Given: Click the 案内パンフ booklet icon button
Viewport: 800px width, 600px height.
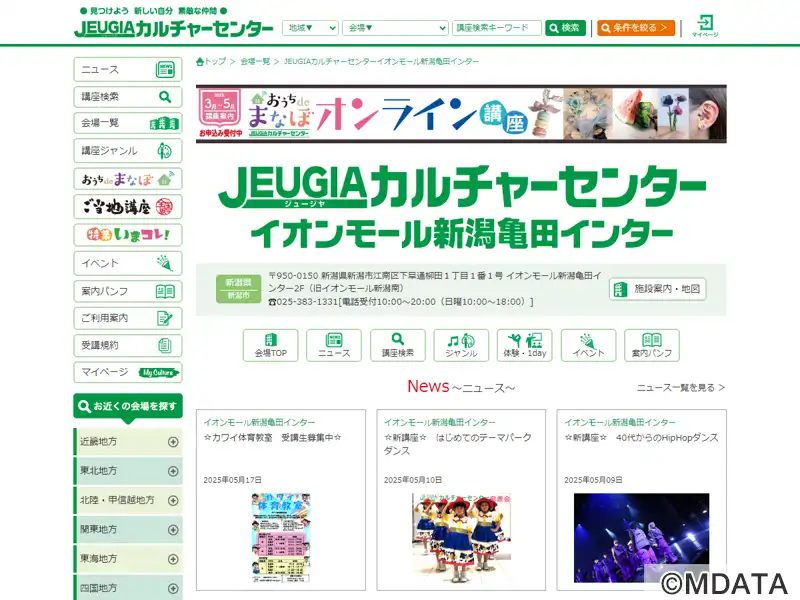Looking at the screenshot, I should pyautogui.click(x=652, y=345).
